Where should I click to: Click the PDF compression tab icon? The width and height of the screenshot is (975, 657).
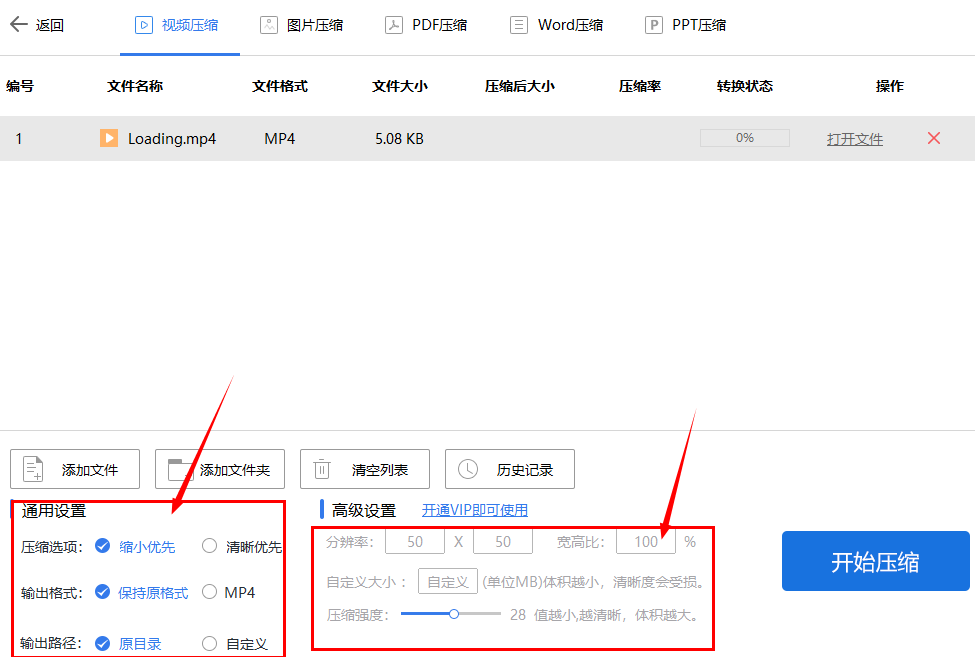coord(394,25)
